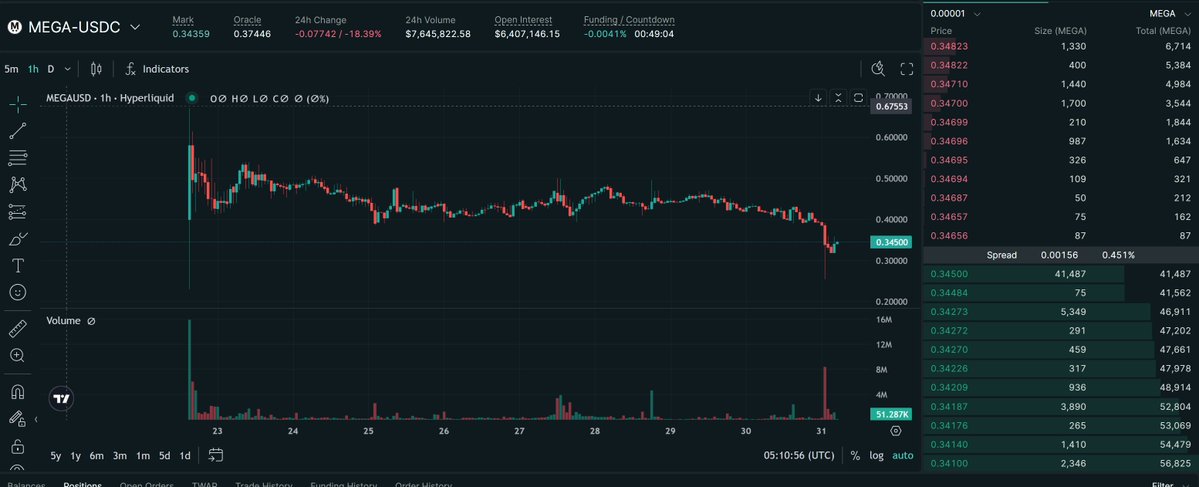Select the trend line drawing tool
Screen dimensions: 1199x487
pyautogui.click(x=18, y=130)
